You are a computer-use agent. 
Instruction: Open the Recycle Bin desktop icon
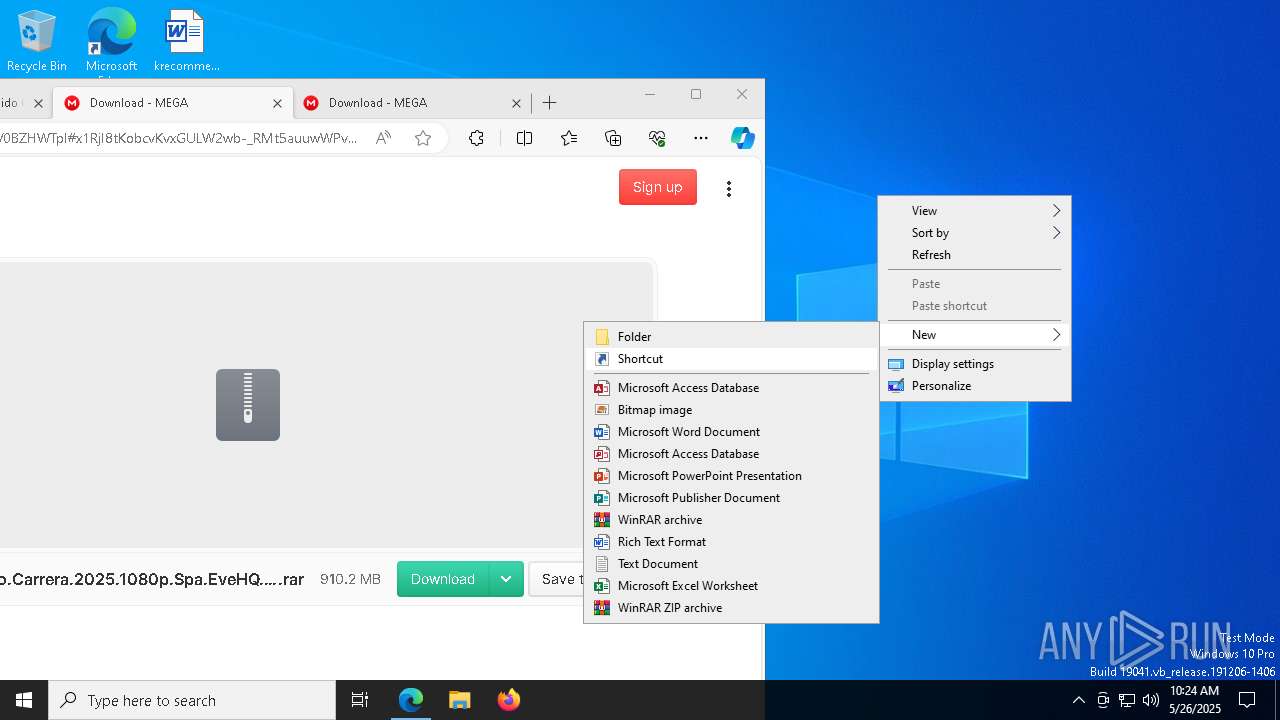pos(37,41)
